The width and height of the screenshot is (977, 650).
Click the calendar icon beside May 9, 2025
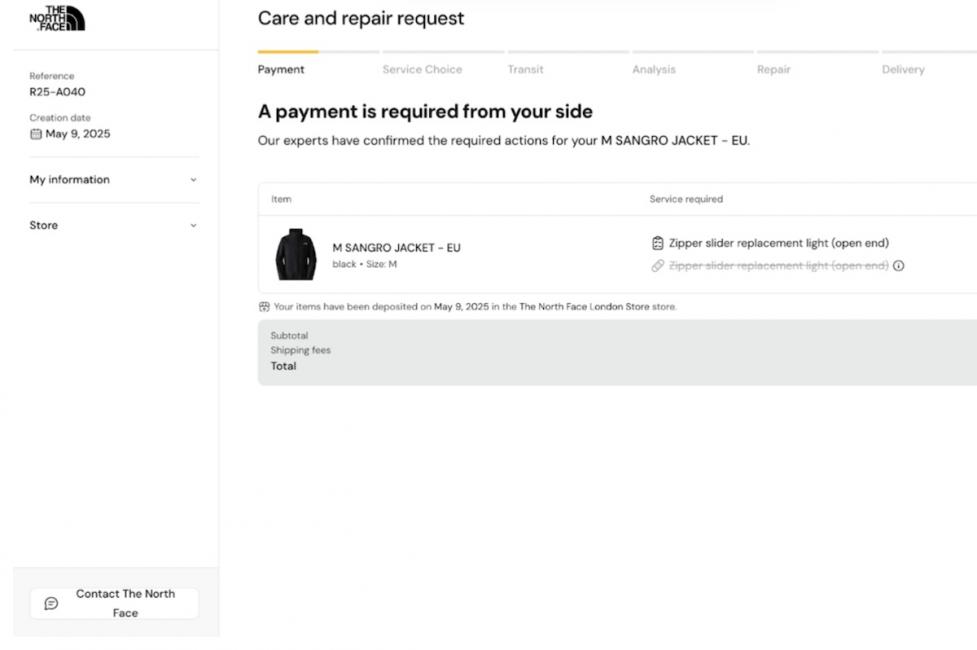36,134
